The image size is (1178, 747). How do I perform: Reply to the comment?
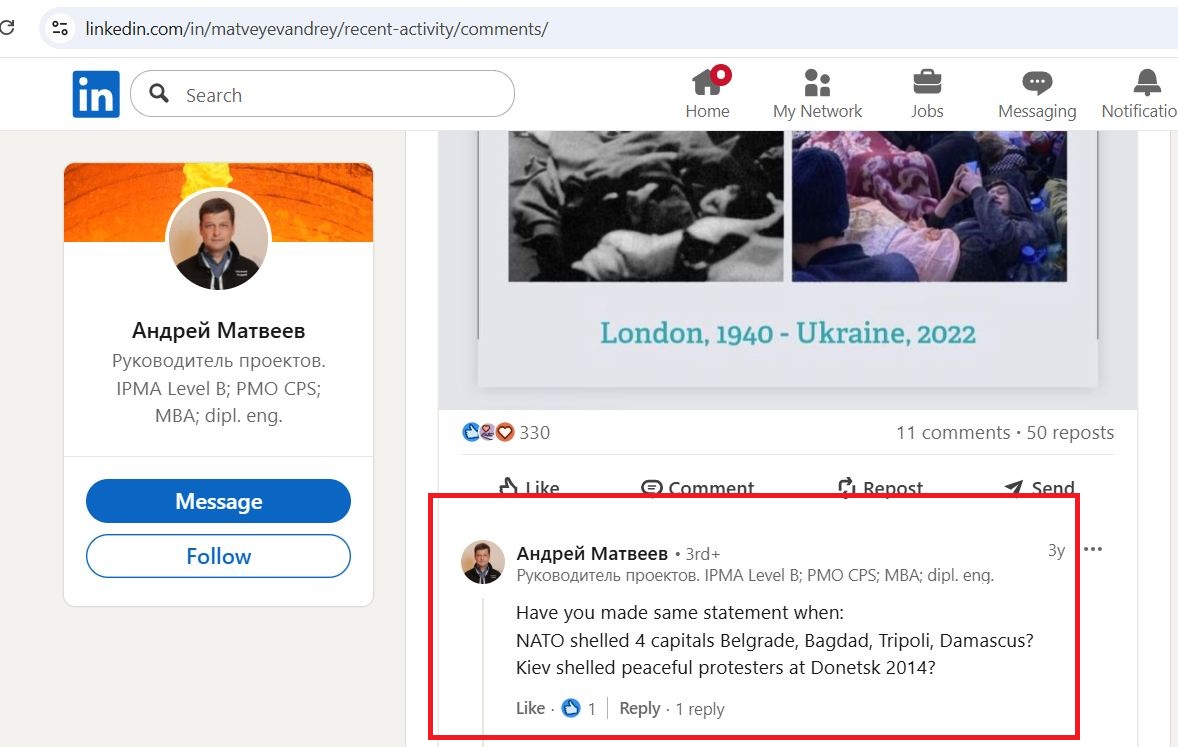pos(639,708)
